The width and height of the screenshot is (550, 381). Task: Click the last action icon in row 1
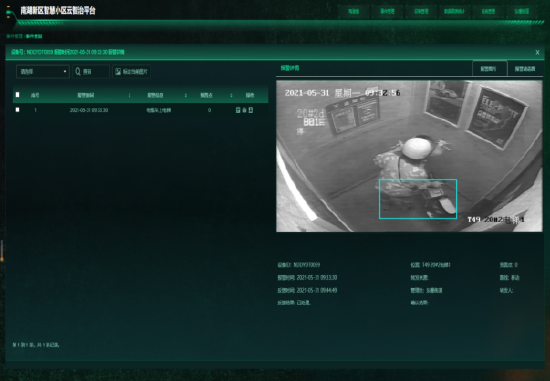pos(251,110)
